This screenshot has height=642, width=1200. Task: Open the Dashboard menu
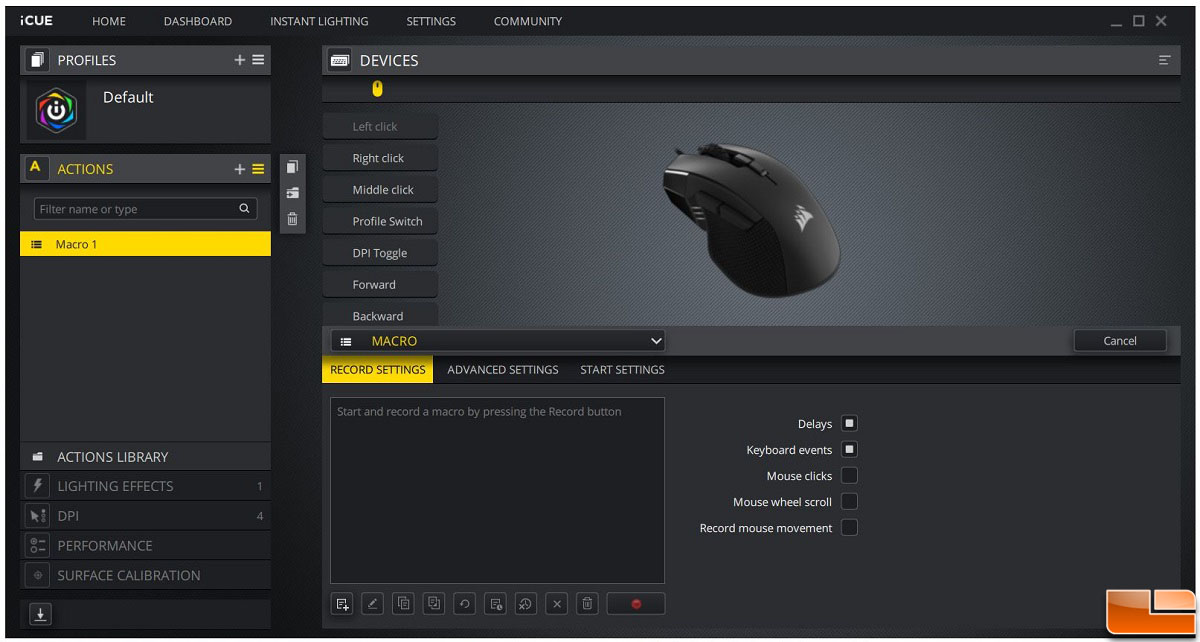click(198, 21)
